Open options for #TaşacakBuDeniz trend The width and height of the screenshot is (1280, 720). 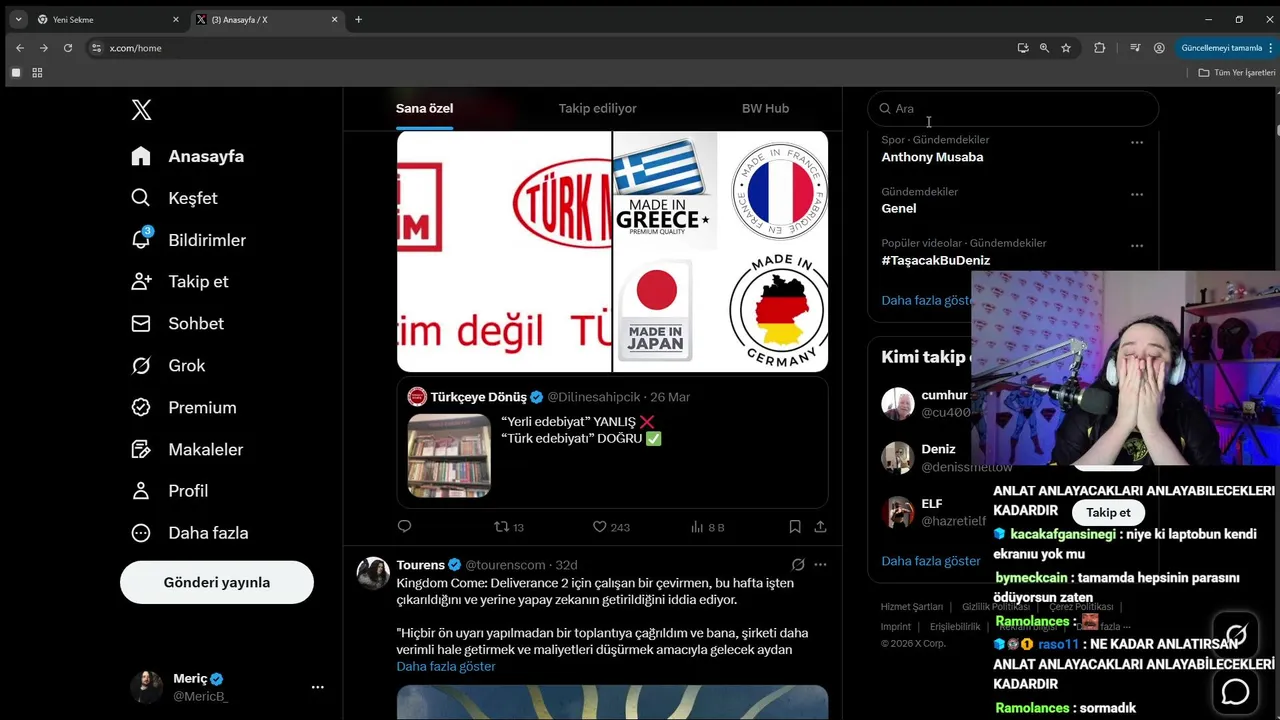1137,246
